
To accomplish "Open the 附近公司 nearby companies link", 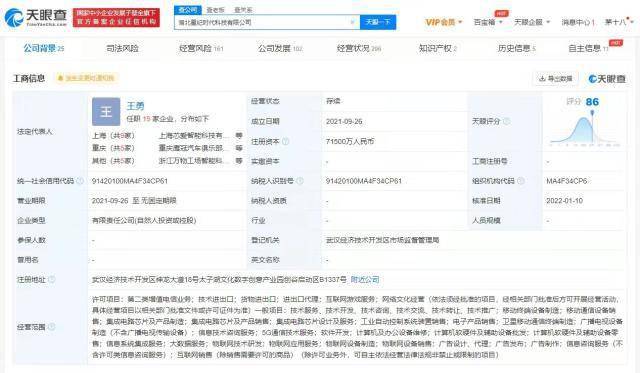I will pos(365,280).
